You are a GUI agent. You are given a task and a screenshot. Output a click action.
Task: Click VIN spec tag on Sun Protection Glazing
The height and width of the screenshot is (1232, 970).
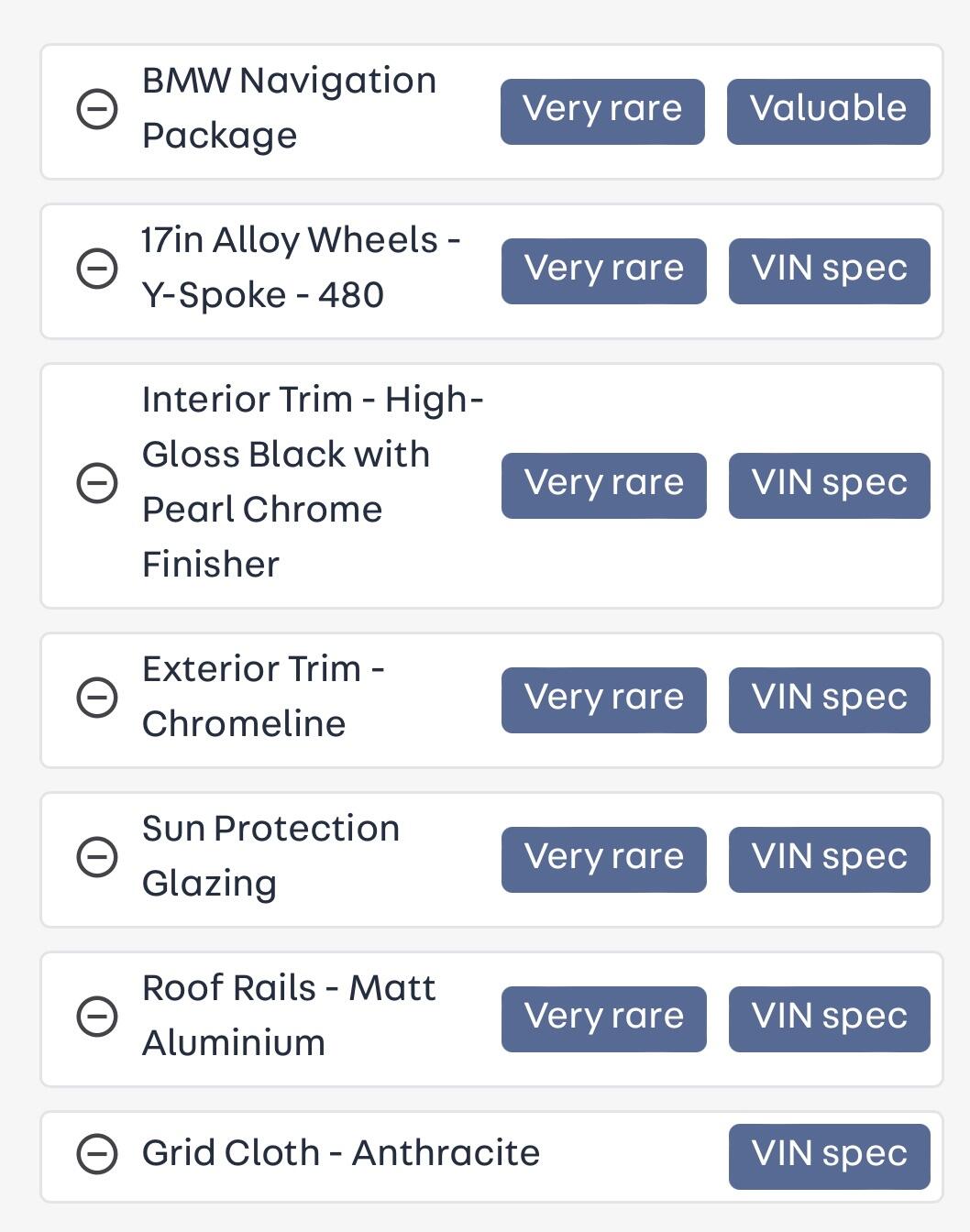coord(829,859)
